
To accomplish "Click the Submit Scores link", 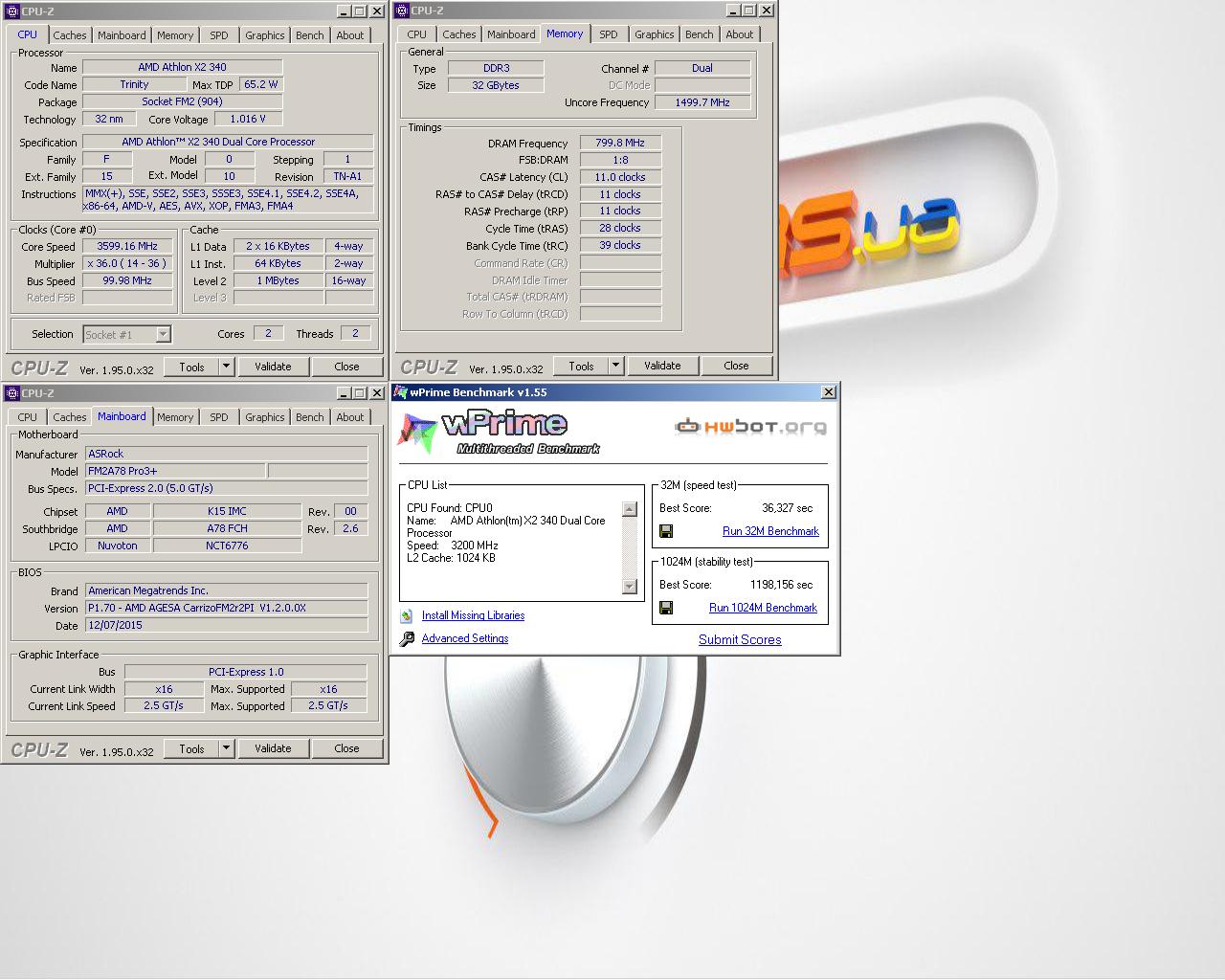I will pyautogui.click(x=740, y=639).
